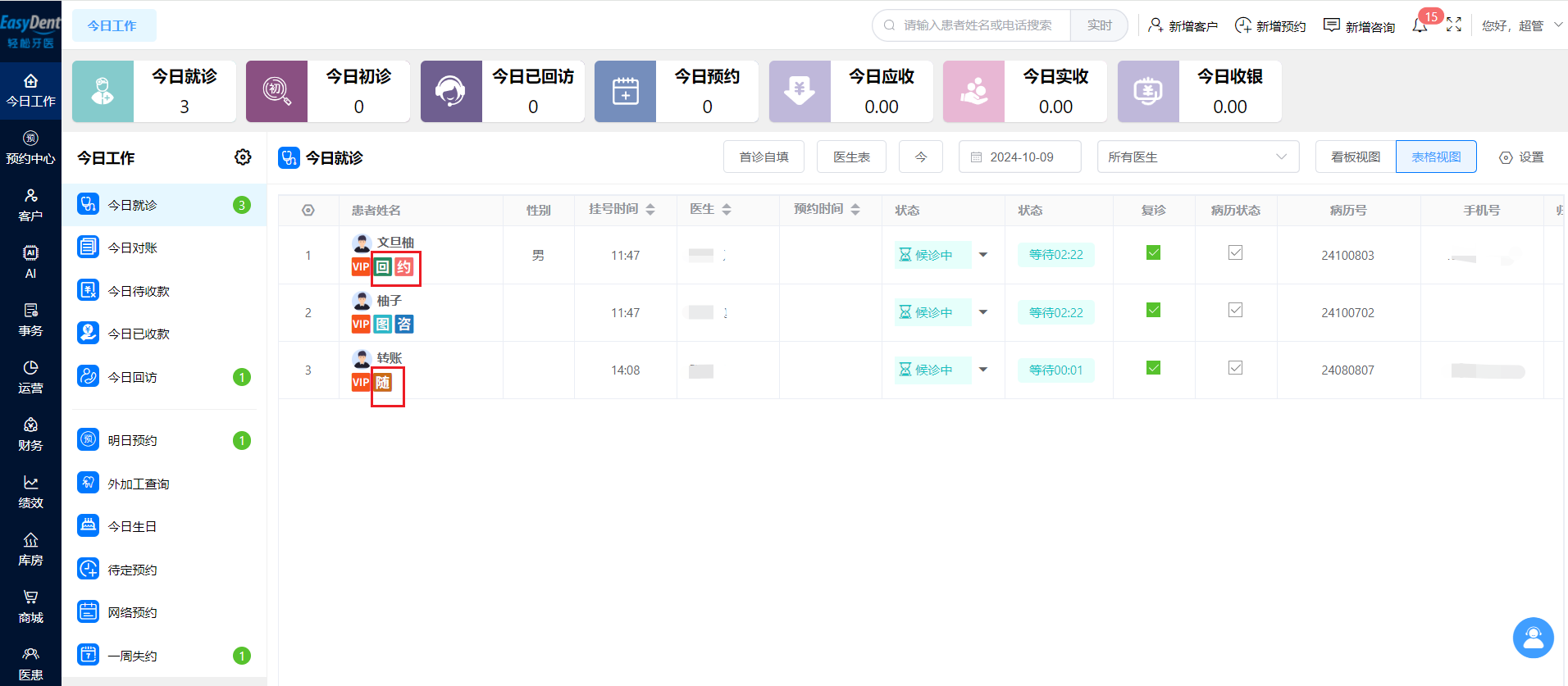Click the 今日预约 stat card

coord(677,91)
